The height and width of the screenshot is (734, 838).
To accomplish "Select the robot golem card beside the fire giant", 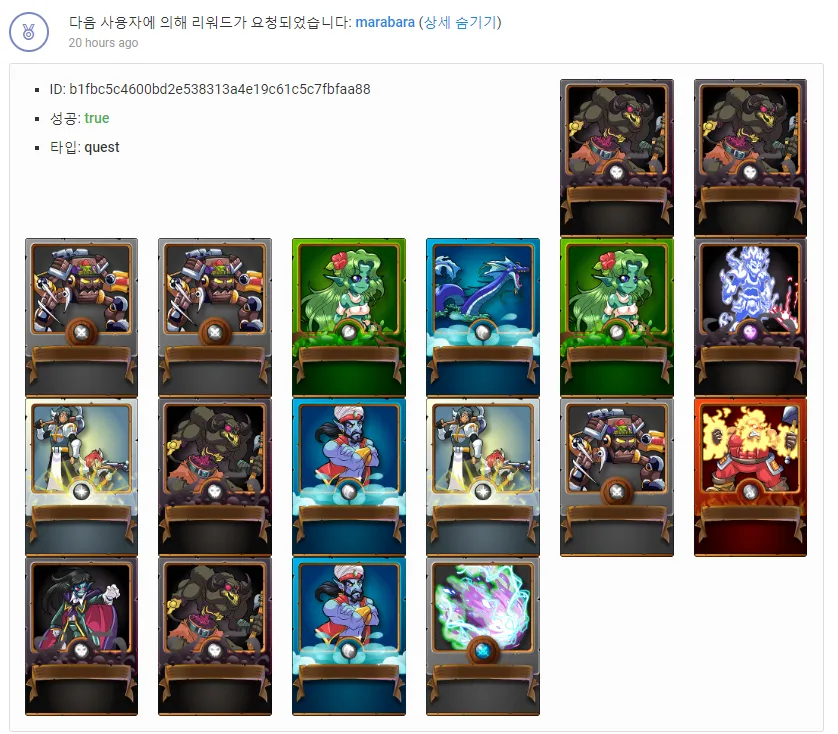I will 617,477.
